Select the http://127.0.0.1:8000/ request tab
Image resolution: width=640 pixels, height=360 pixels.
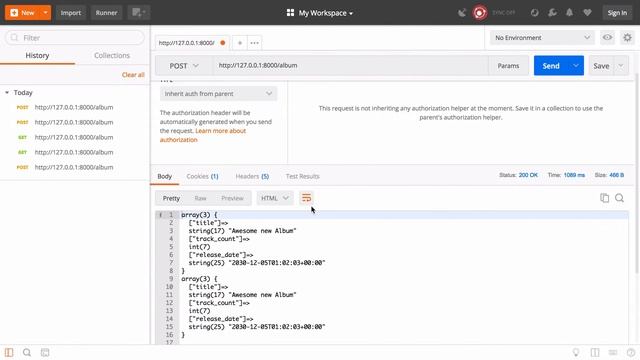(x=191, y=43)
